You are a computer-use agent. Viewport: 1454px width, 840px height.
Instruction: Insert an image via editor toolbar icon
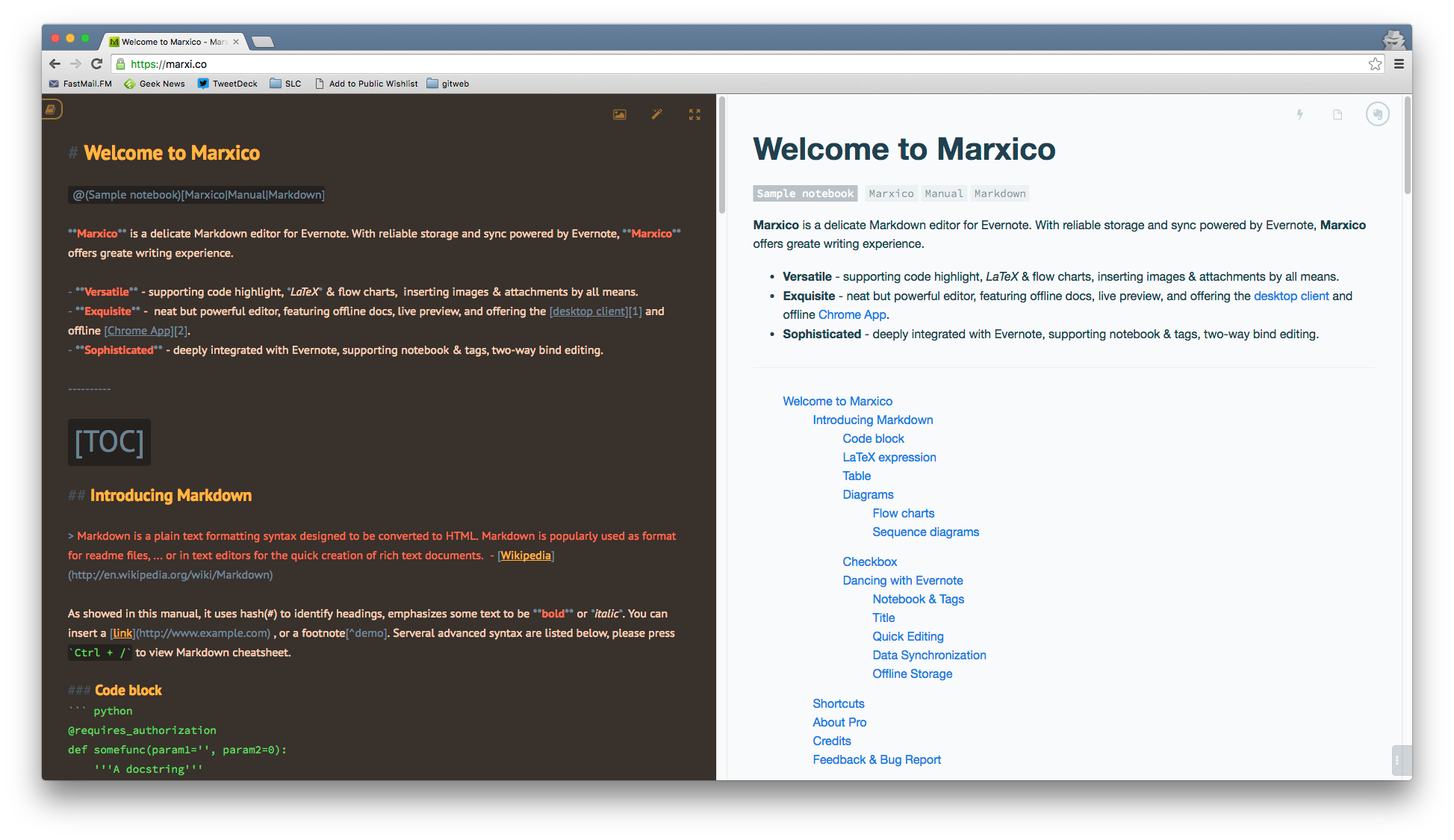620,114
